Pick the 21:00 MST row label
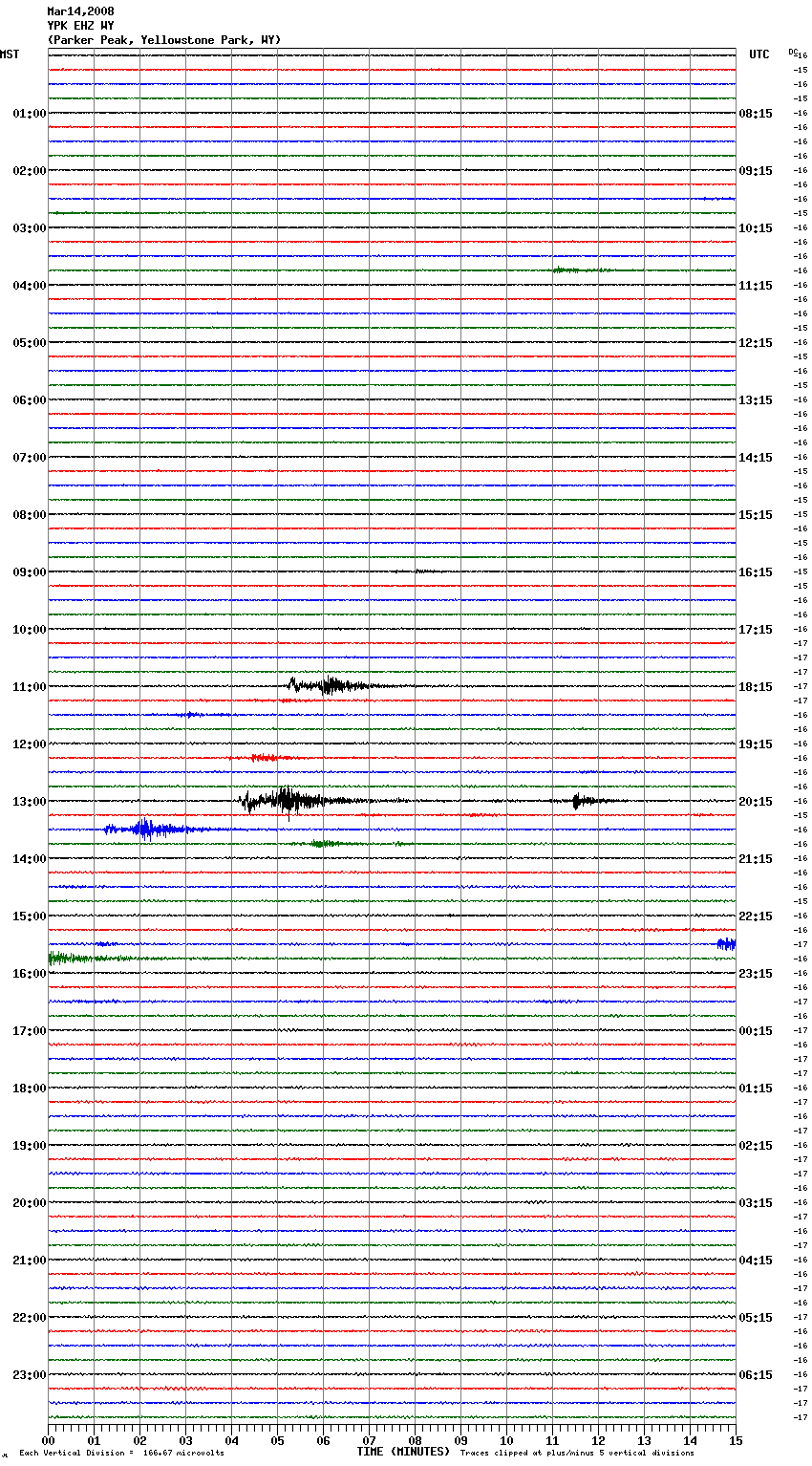The width and height of the screenshot is (812, 1466). (29, 1261)
